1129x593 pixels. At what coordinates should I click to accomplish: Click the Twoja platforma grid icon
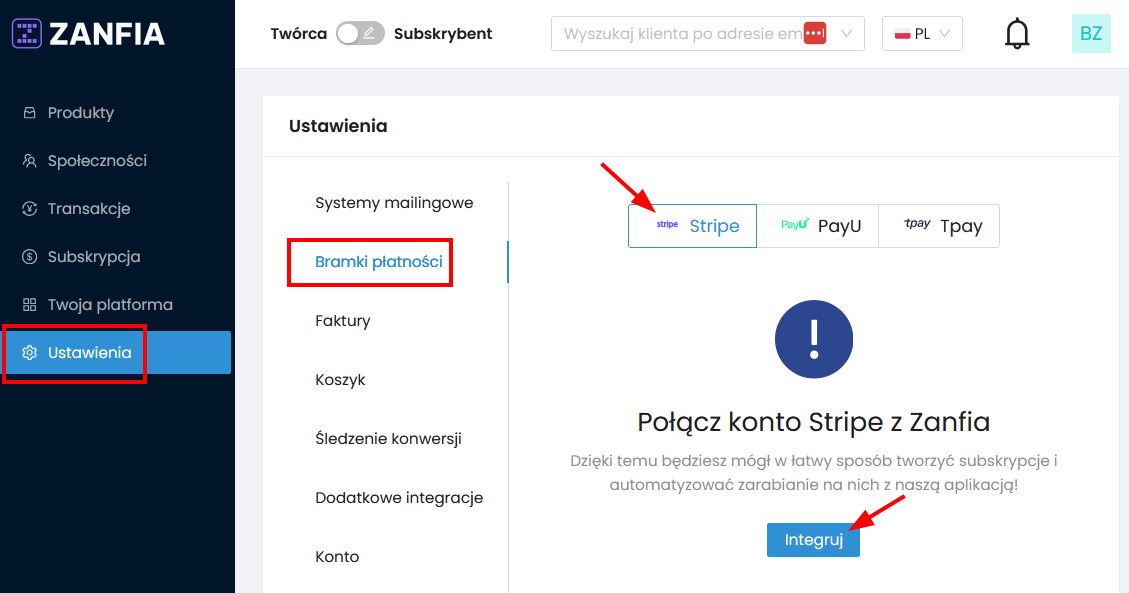click(30, 305)
